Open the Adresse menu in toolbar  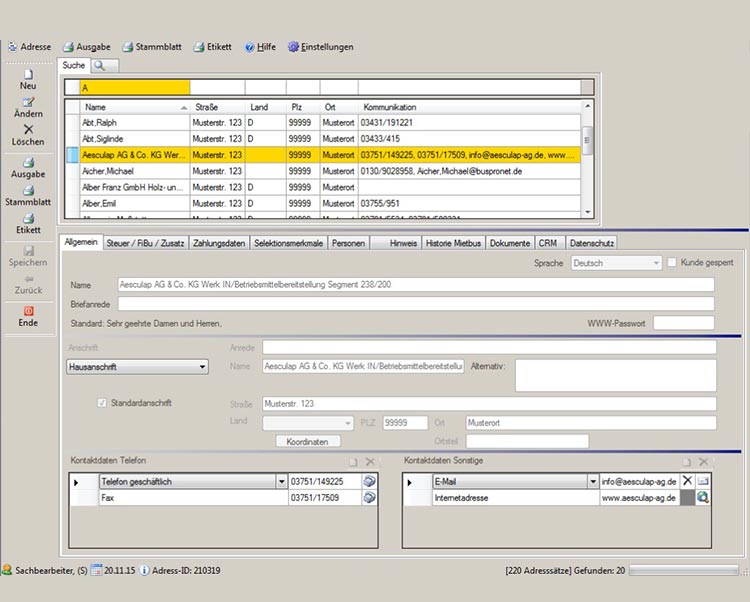(30, 47)
